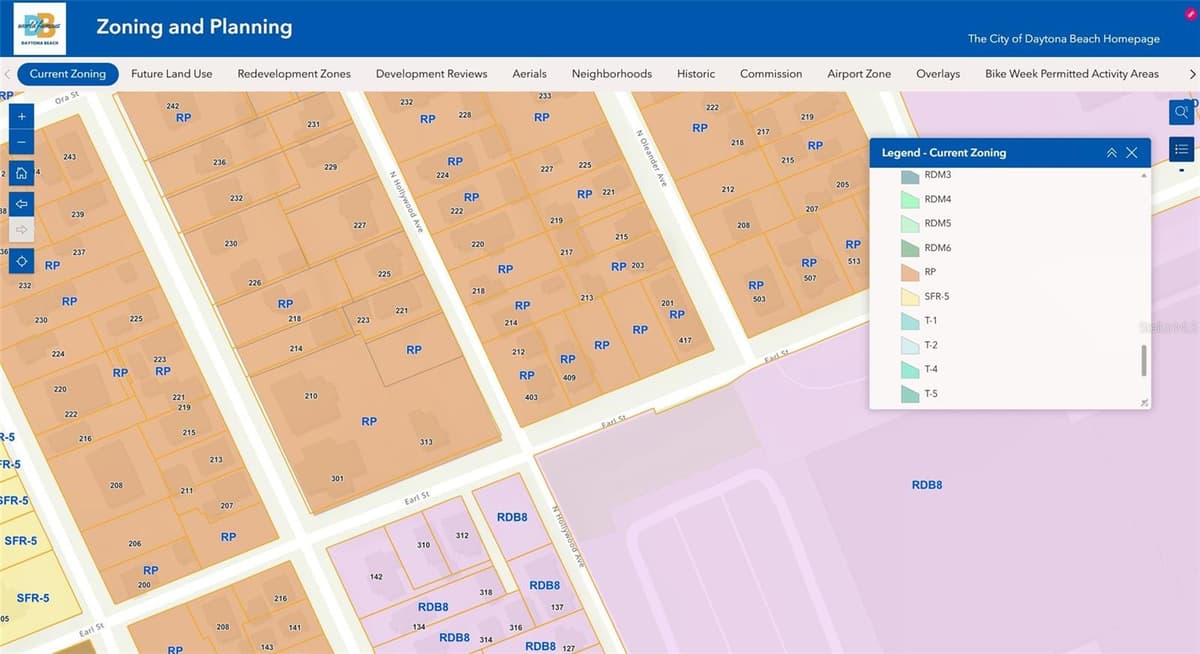Click the SFR-5 yellow swatch in legend
Image resolution: width=1200 pixels, height=654 pixels.
coord(909,296)
